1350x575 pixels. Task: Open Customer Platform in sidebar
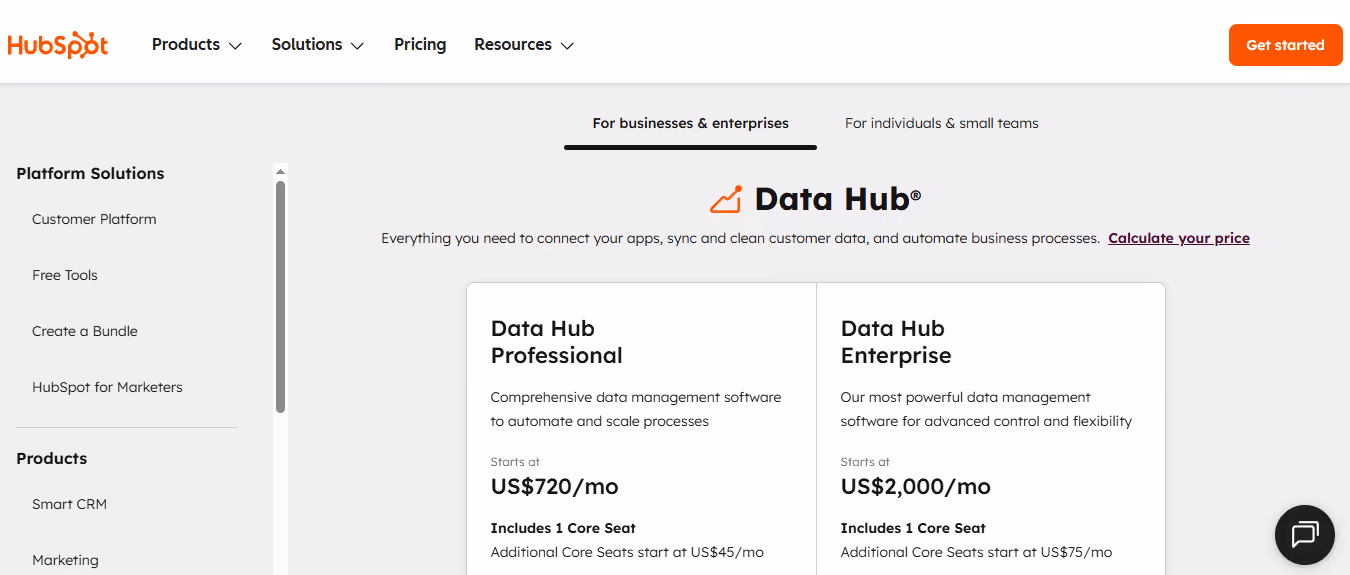click(94, 219)
